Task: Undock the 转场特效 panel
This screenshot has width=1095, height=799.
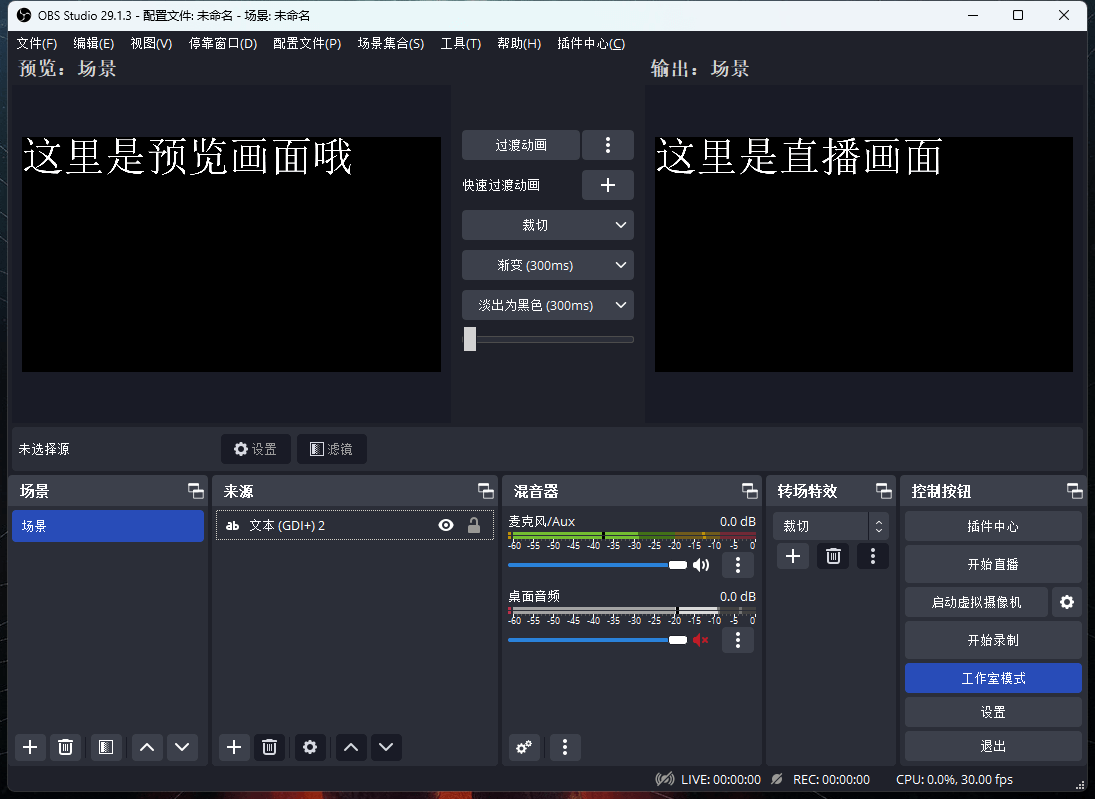Action: [x=884, y=491]
